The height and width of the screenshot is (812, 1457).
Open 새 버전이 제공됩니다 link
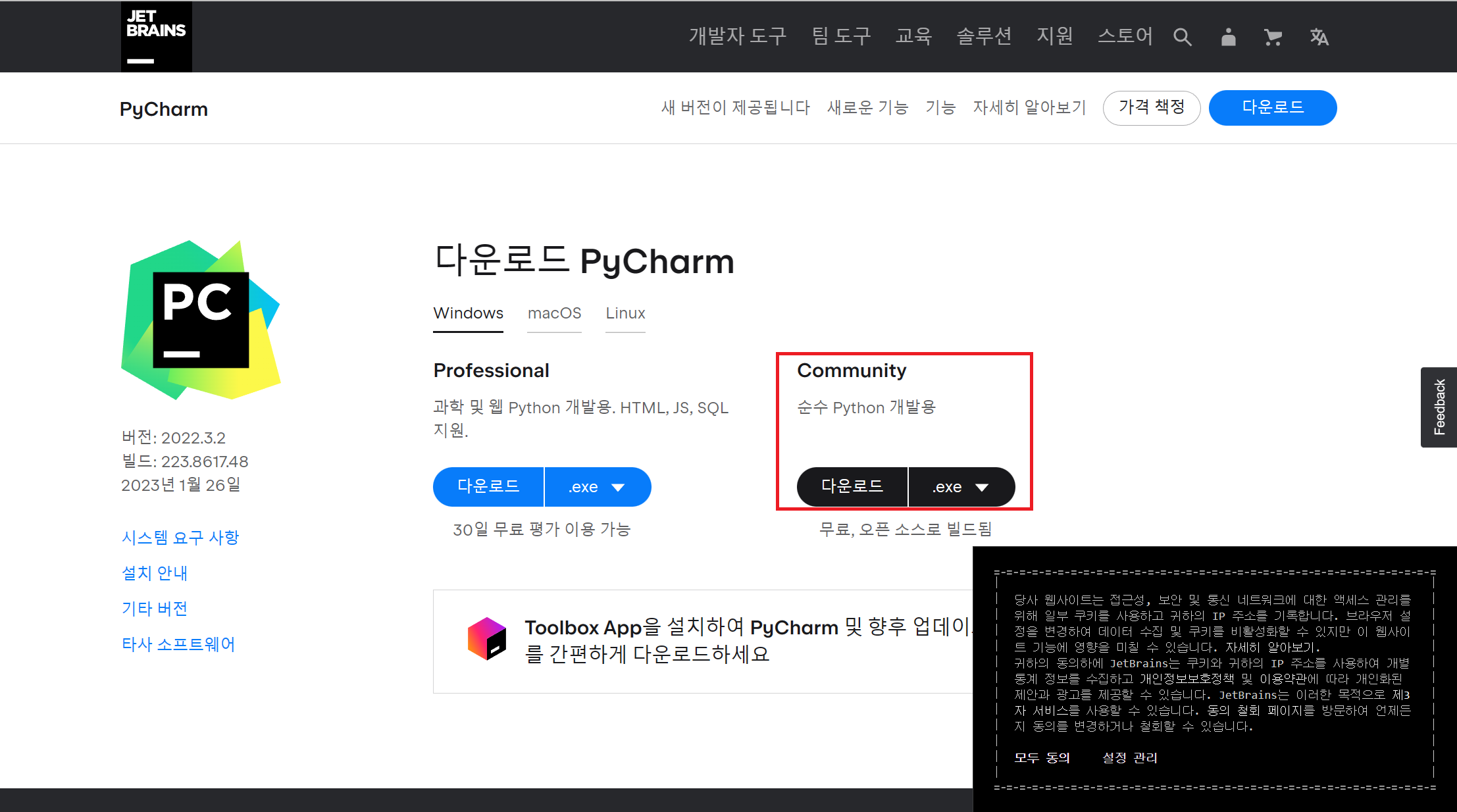coord(735,107)
